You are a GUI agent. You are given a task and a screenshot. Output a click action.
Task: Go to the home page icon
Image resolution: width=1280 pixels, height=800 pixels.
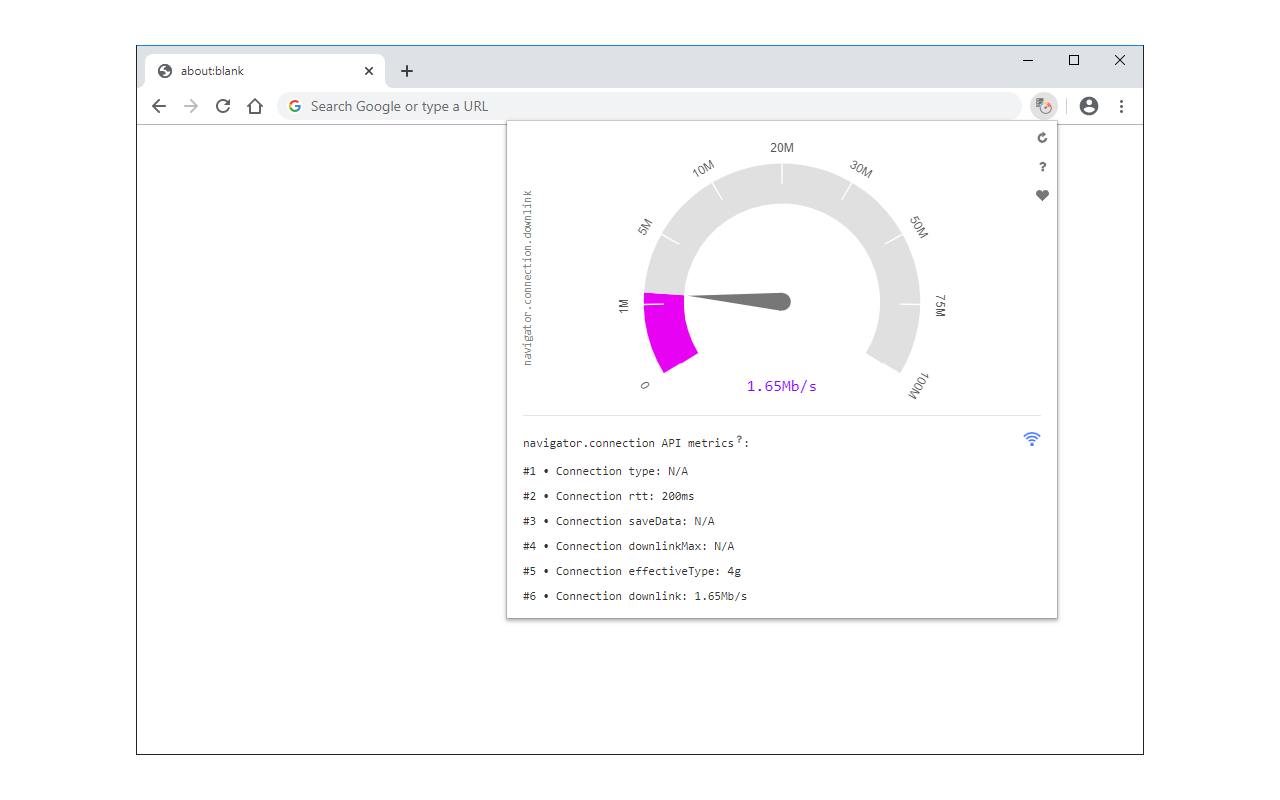pos(255,106)
